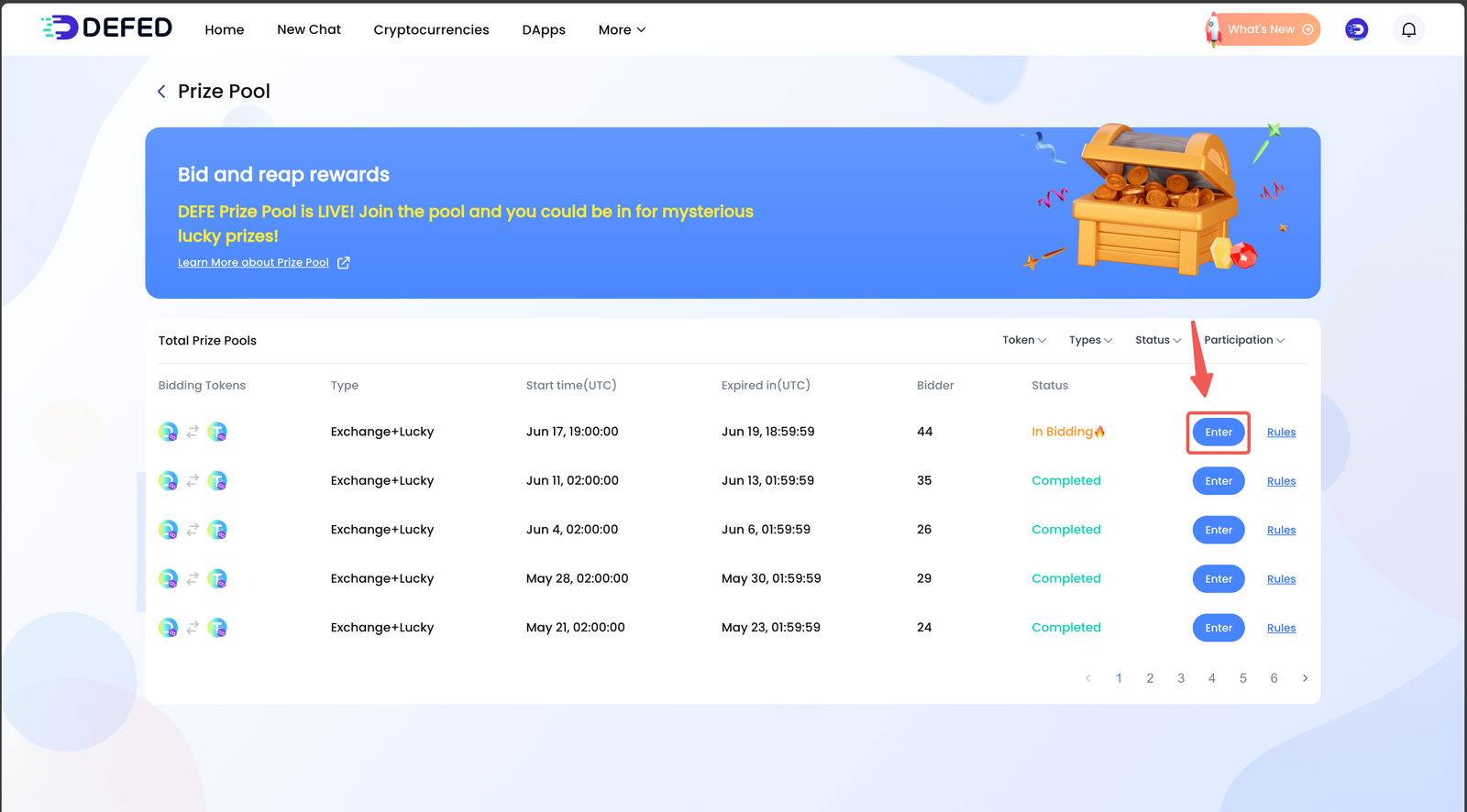Click the swap arrows icon in the May 21 row
1467x812 pixels.
click(193, 628)
